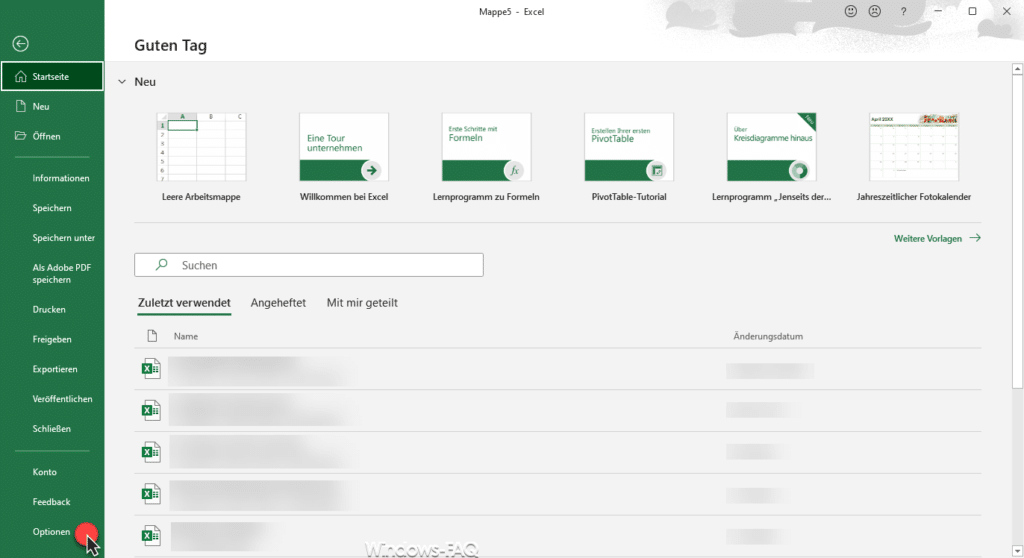Click the Öffnen folder icon
The image size is (1024, 558).
click(x=20, y=136)
